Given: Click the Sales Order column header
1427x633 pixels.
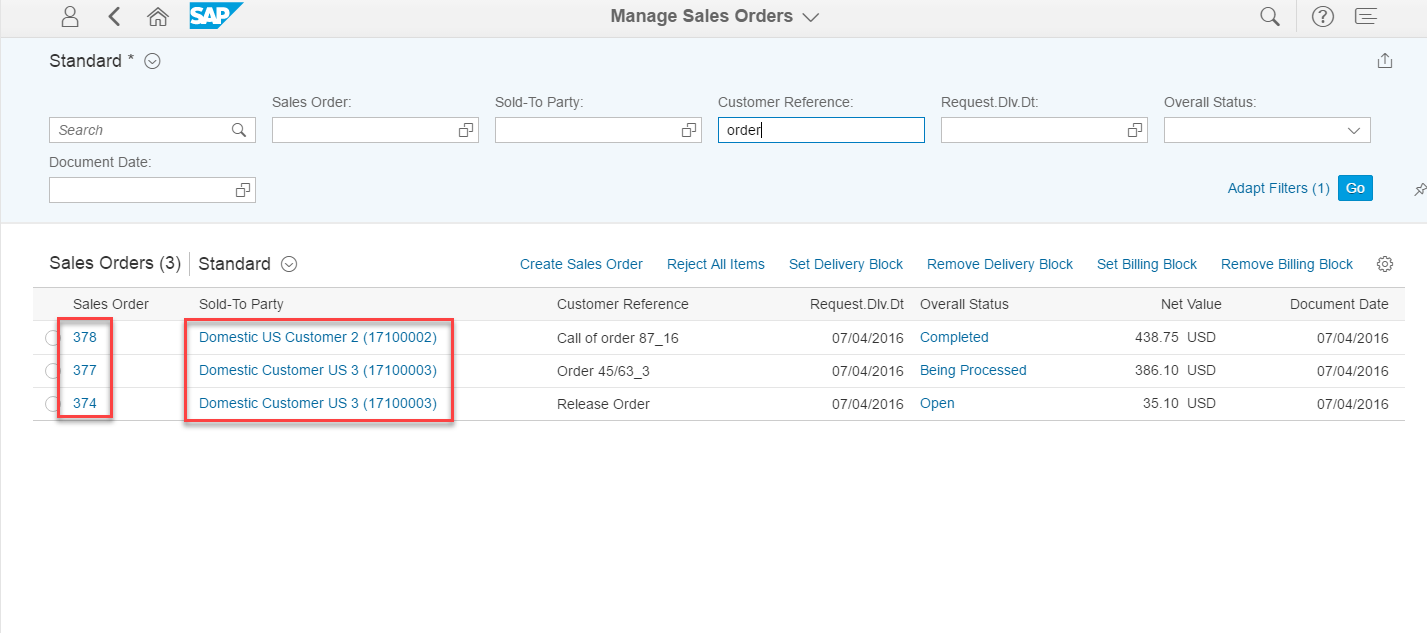Looking at the screenshot, I should pos(111,304).
